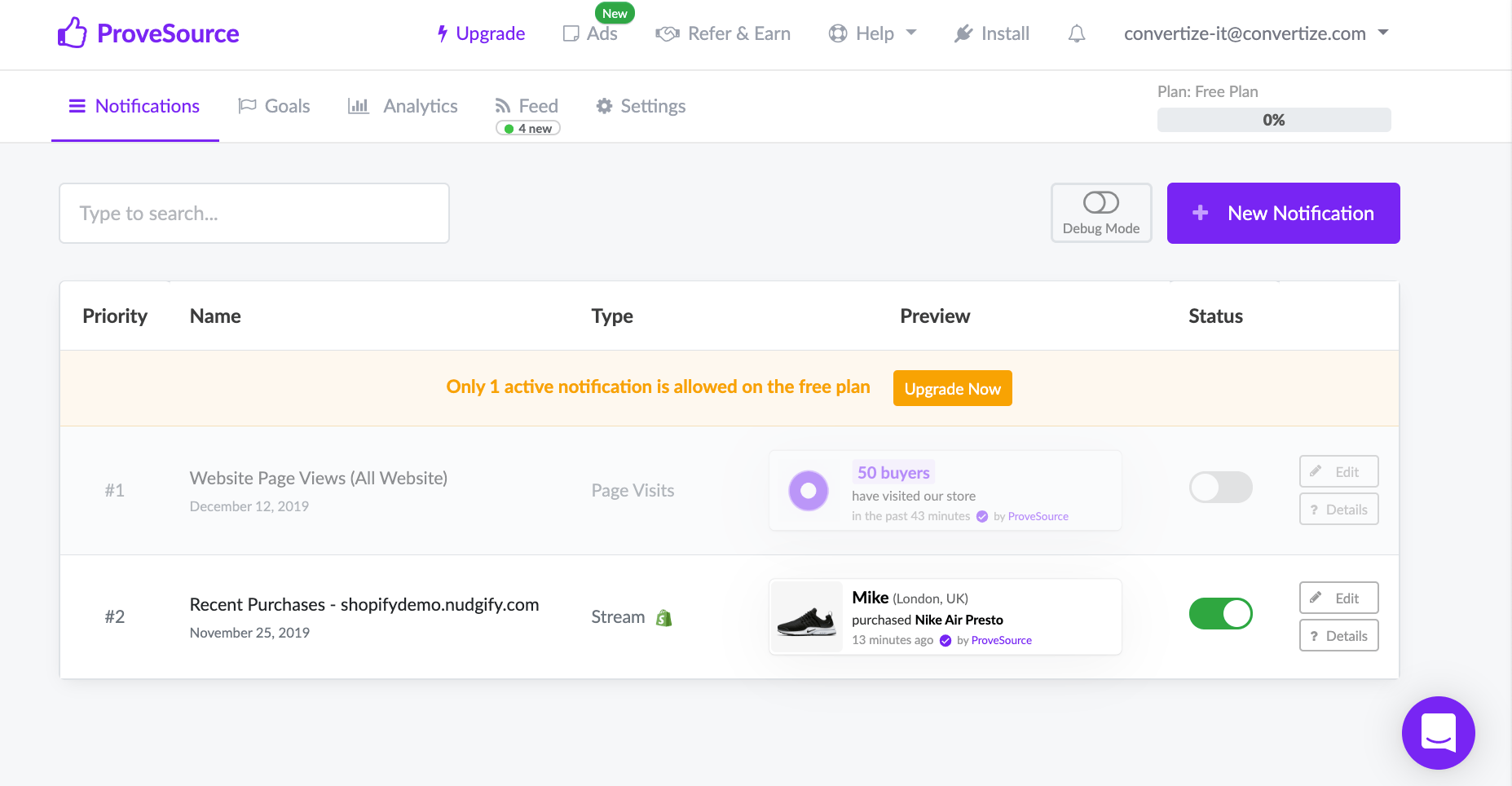Image resolution: width=1512 pixels, height=786 pixels.
Task: Switch to the Notifications tab
Action: click(x=135, y=106)
